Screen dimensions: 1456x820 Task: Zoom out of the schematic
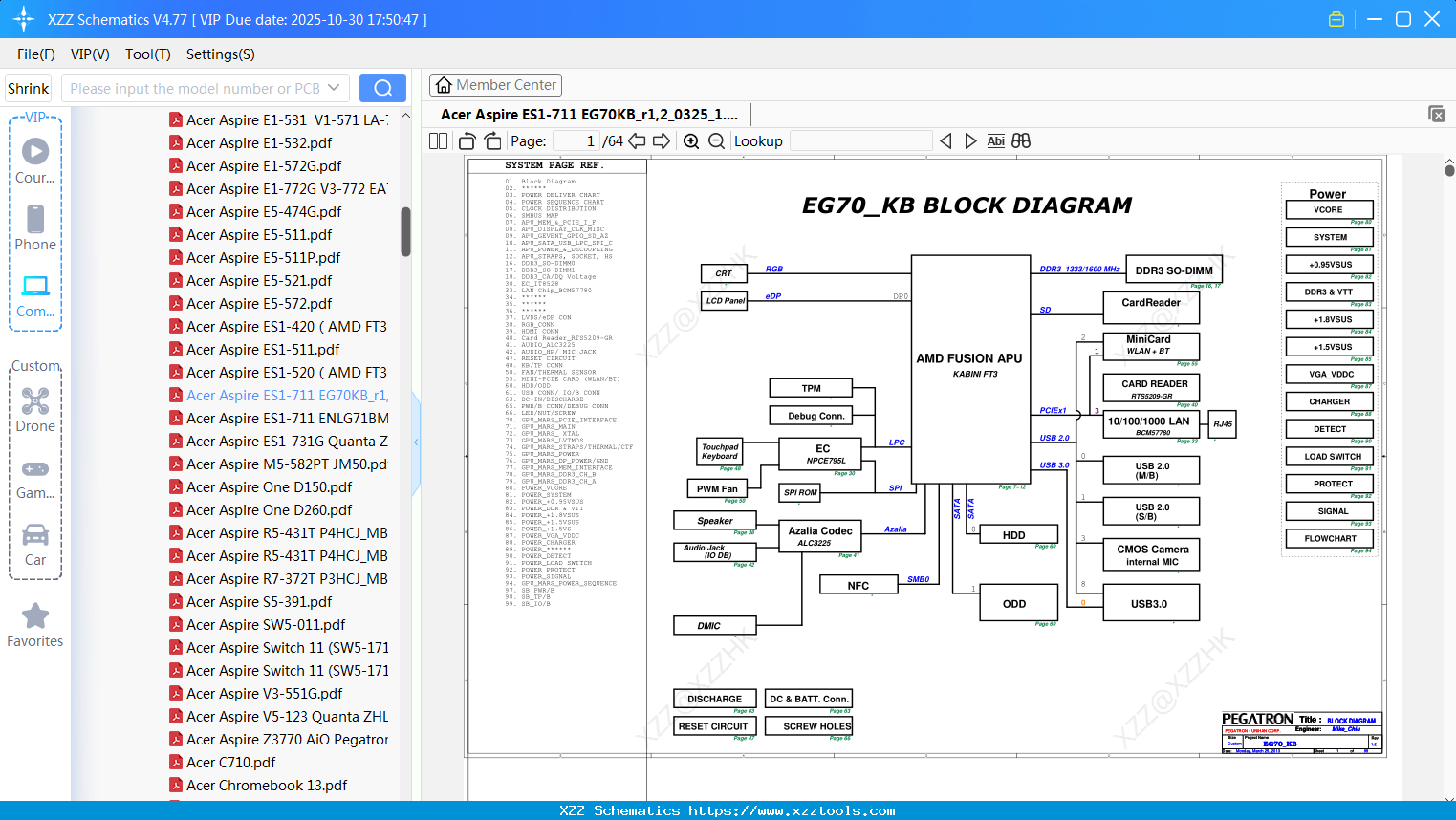tap(717, 140)
